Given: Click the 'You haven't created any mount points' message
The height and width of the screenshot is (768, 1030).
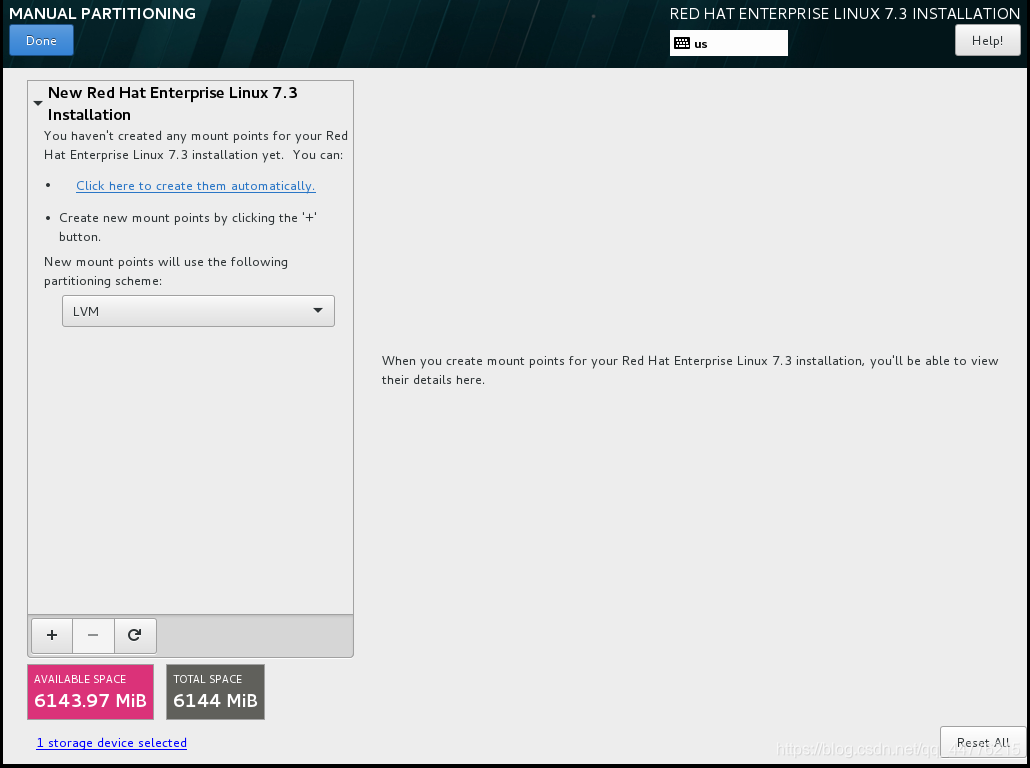Looking at the screenshot, I should tap(196, 145).
